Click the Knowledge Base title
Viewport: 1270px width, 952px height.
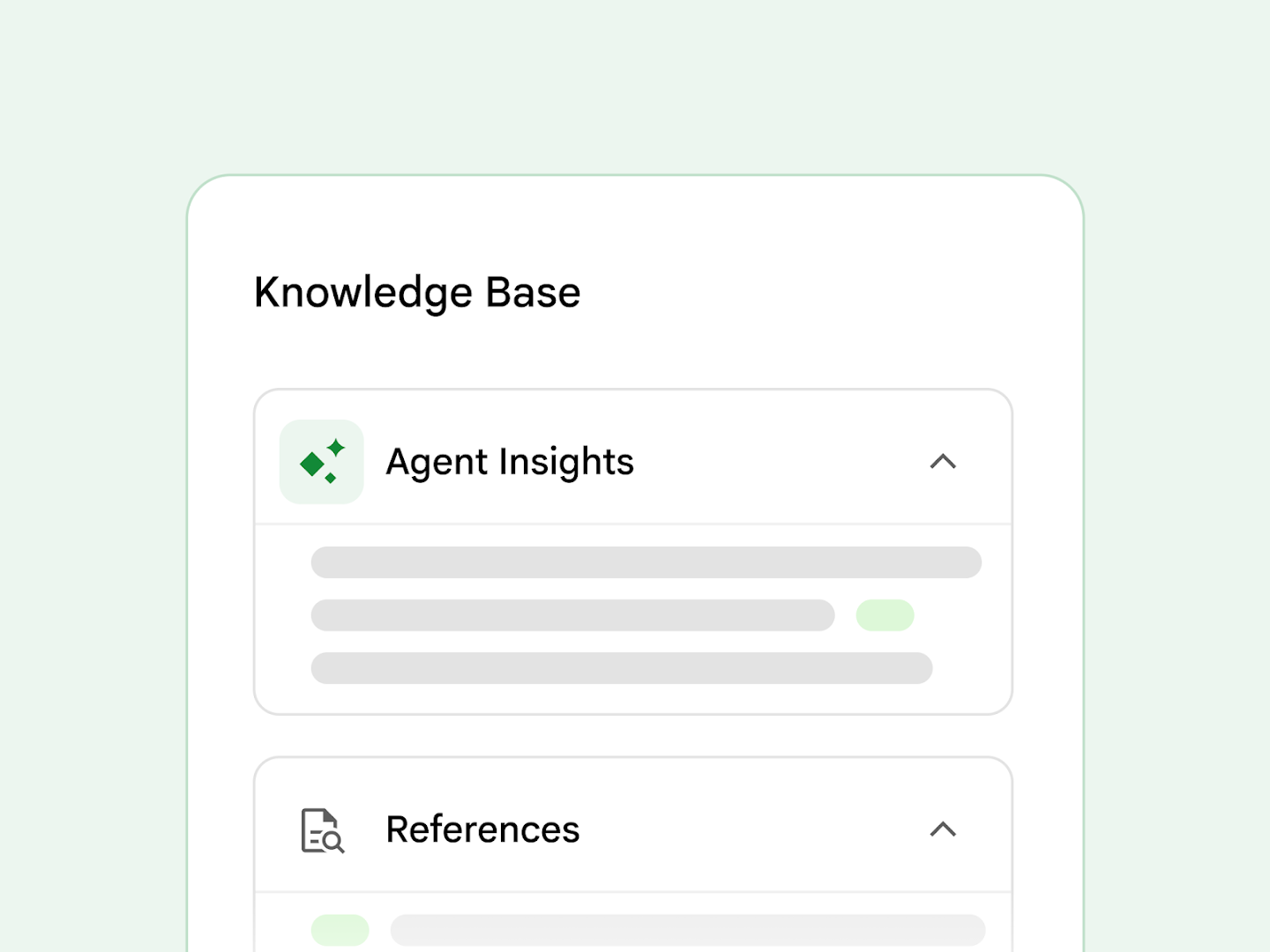coord(417,293)
